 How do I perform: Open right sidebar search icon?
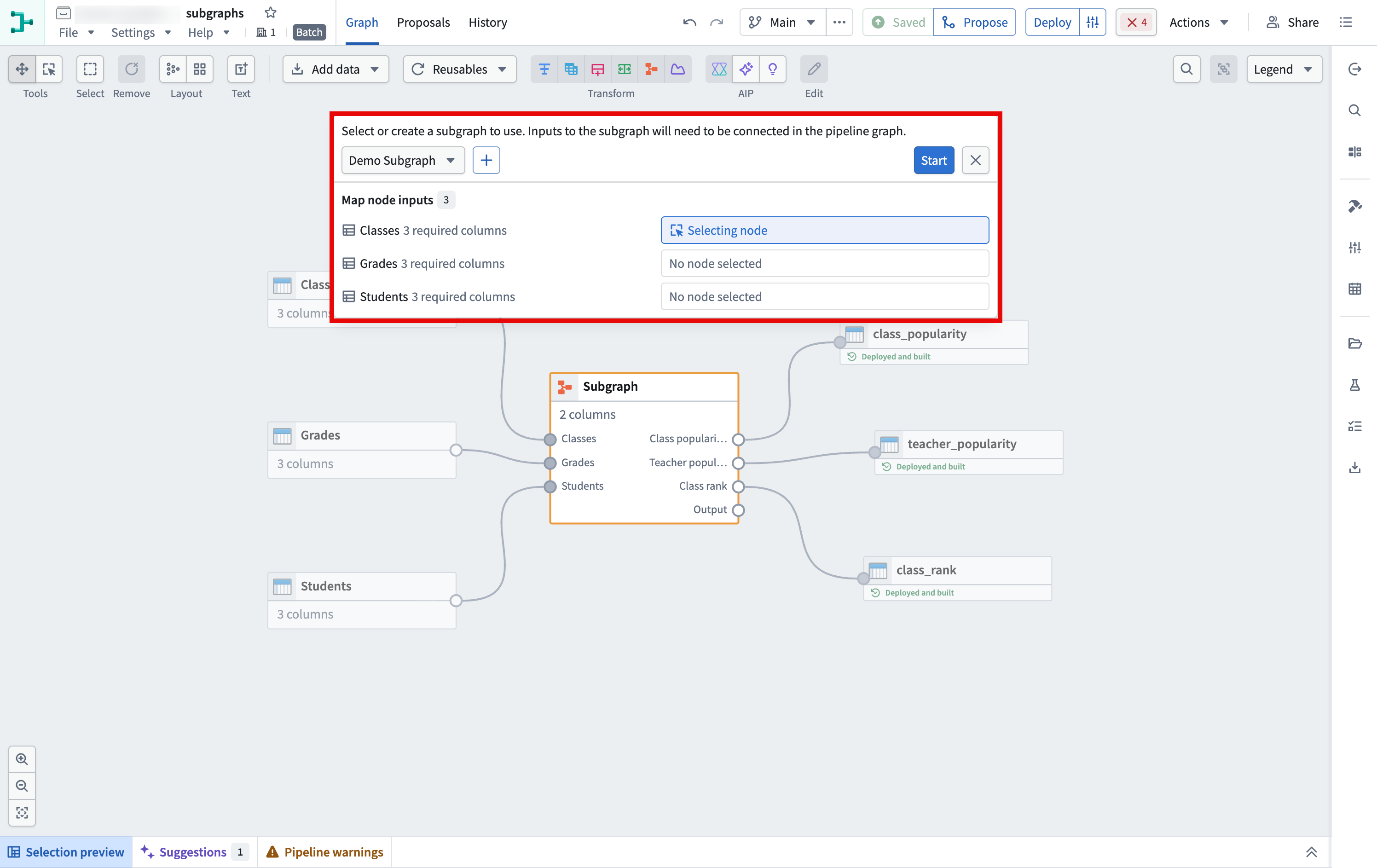click(1354, 110)
